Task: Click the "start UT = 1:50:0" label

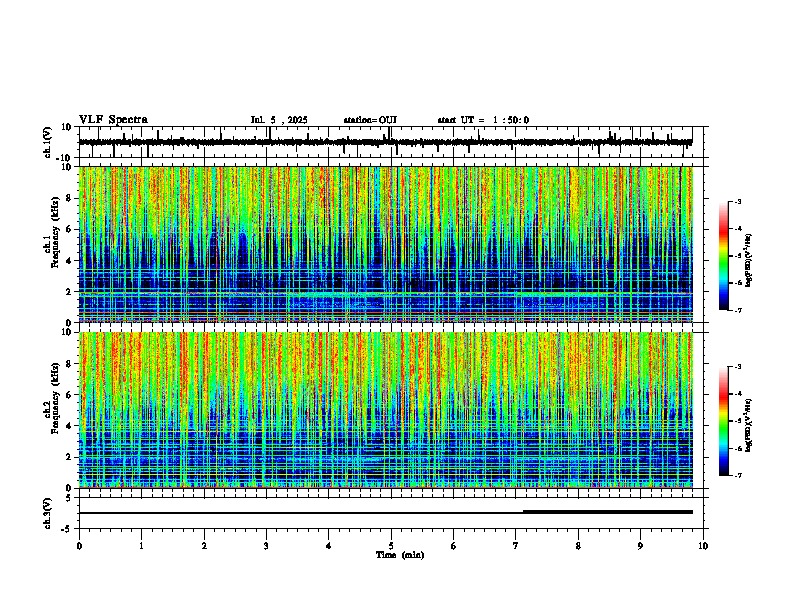Action: 483,120
